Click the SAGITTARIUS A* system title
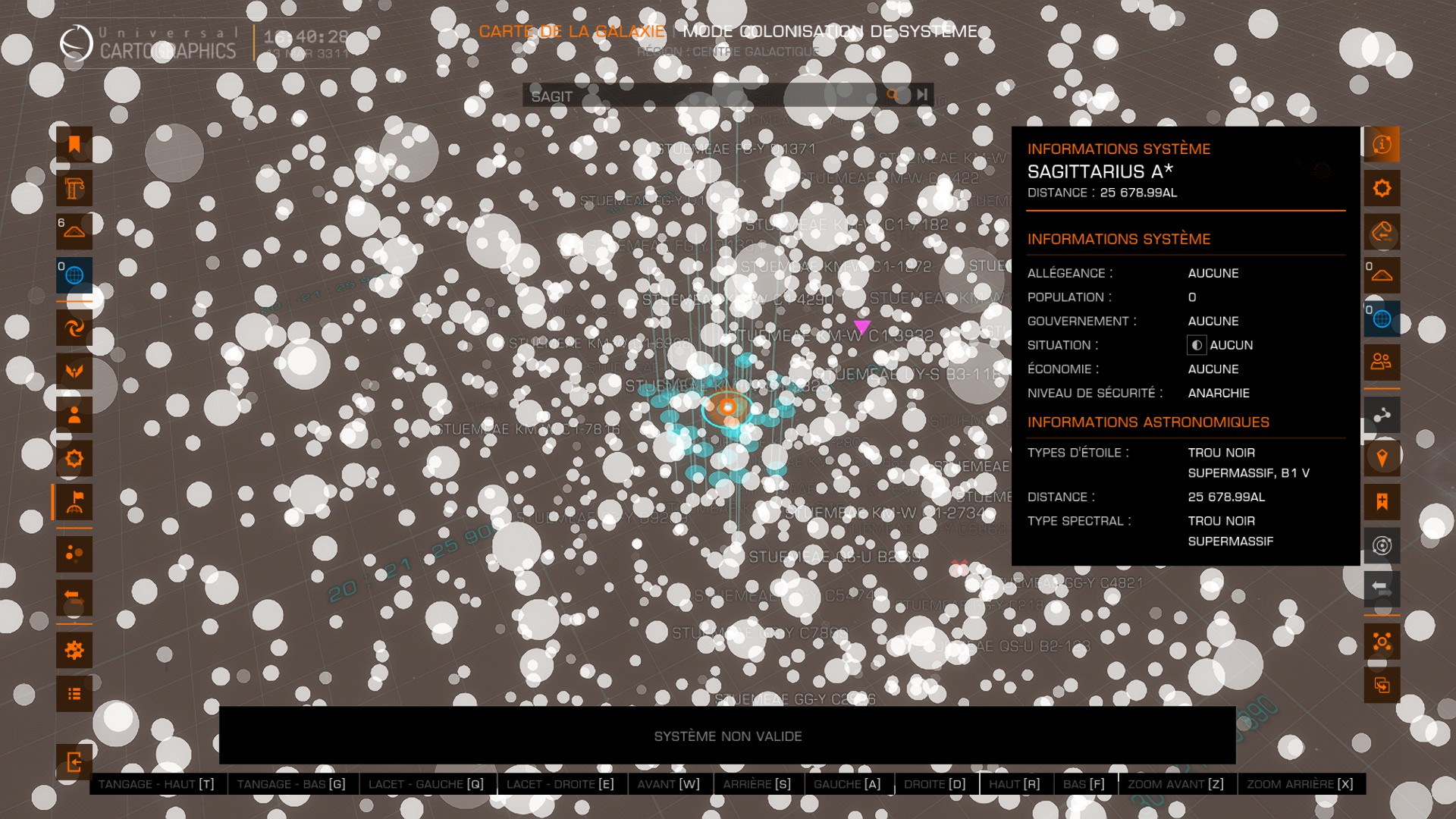 pos(1100,171)
